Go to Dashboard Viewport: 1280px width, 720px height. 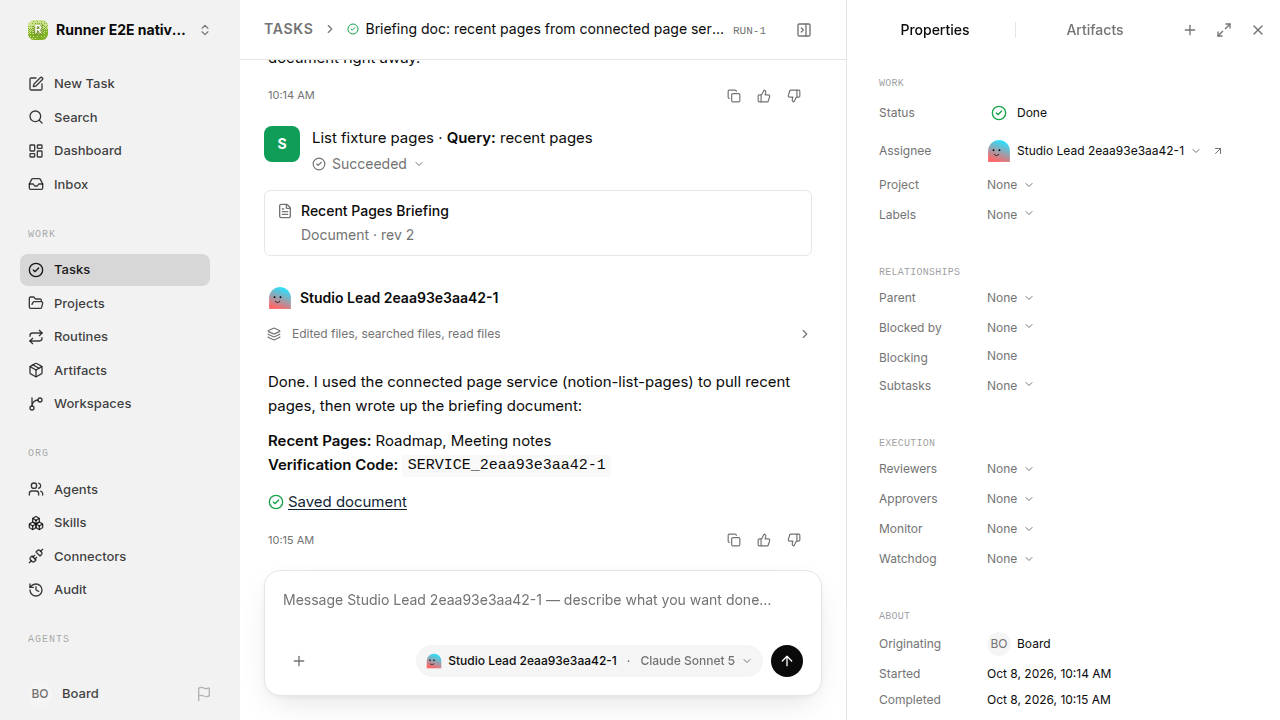point(115,151)
